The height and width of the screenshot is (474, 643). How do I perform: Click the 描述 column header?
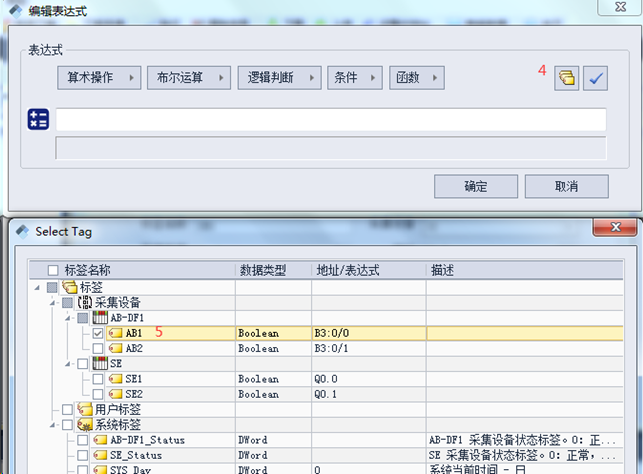point(524,270)
